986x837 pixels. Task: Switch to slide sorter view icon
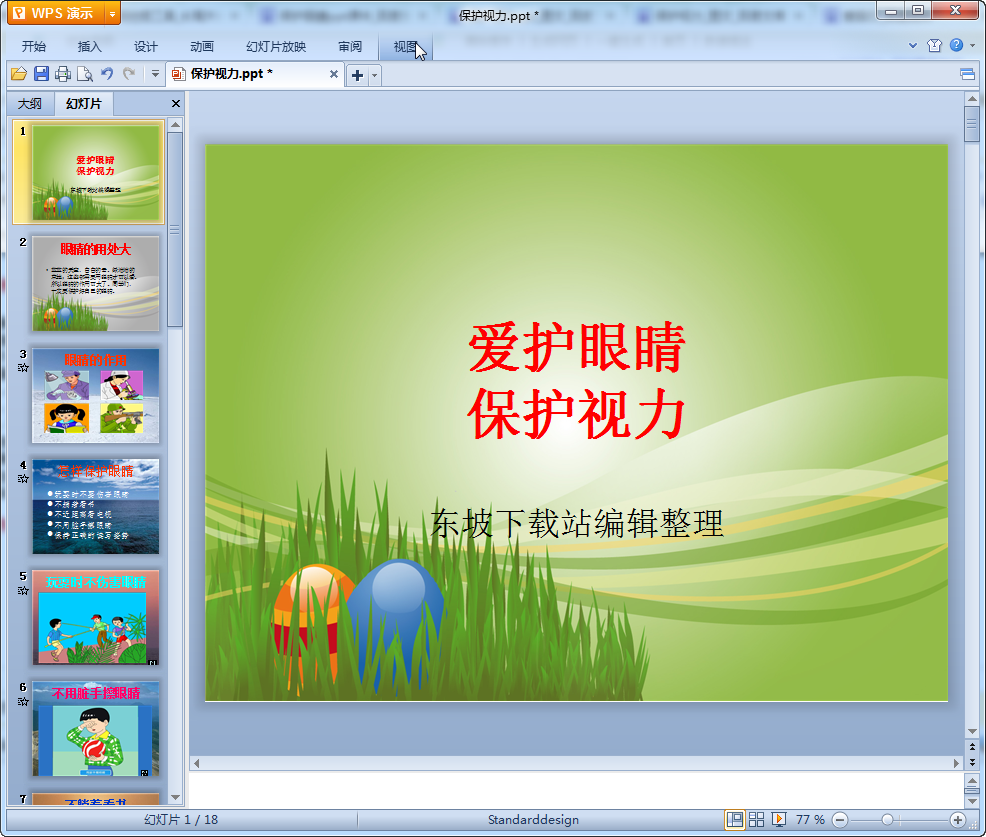(x=756, y=819)
